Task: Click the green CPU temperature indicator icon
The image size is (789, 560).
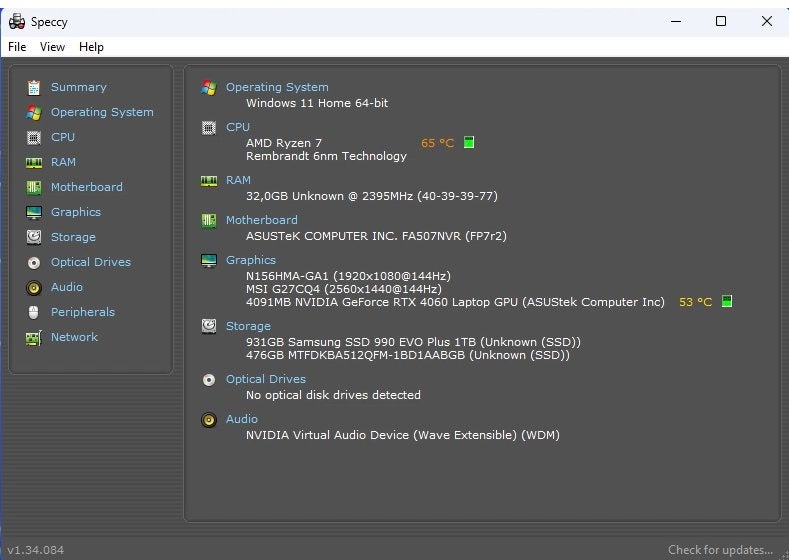Action: click(468, 142)
